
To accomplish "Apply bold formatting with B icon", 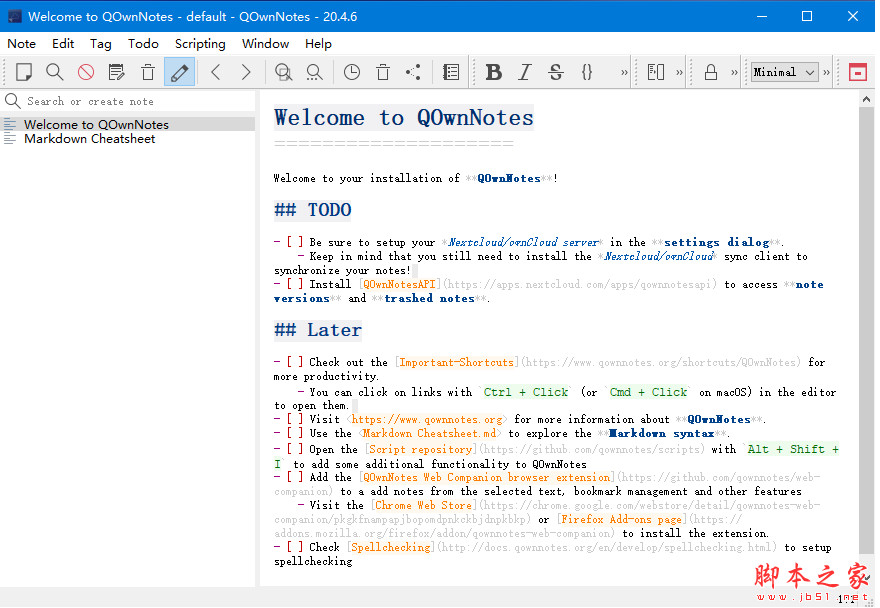I will (x=493, y=72).
